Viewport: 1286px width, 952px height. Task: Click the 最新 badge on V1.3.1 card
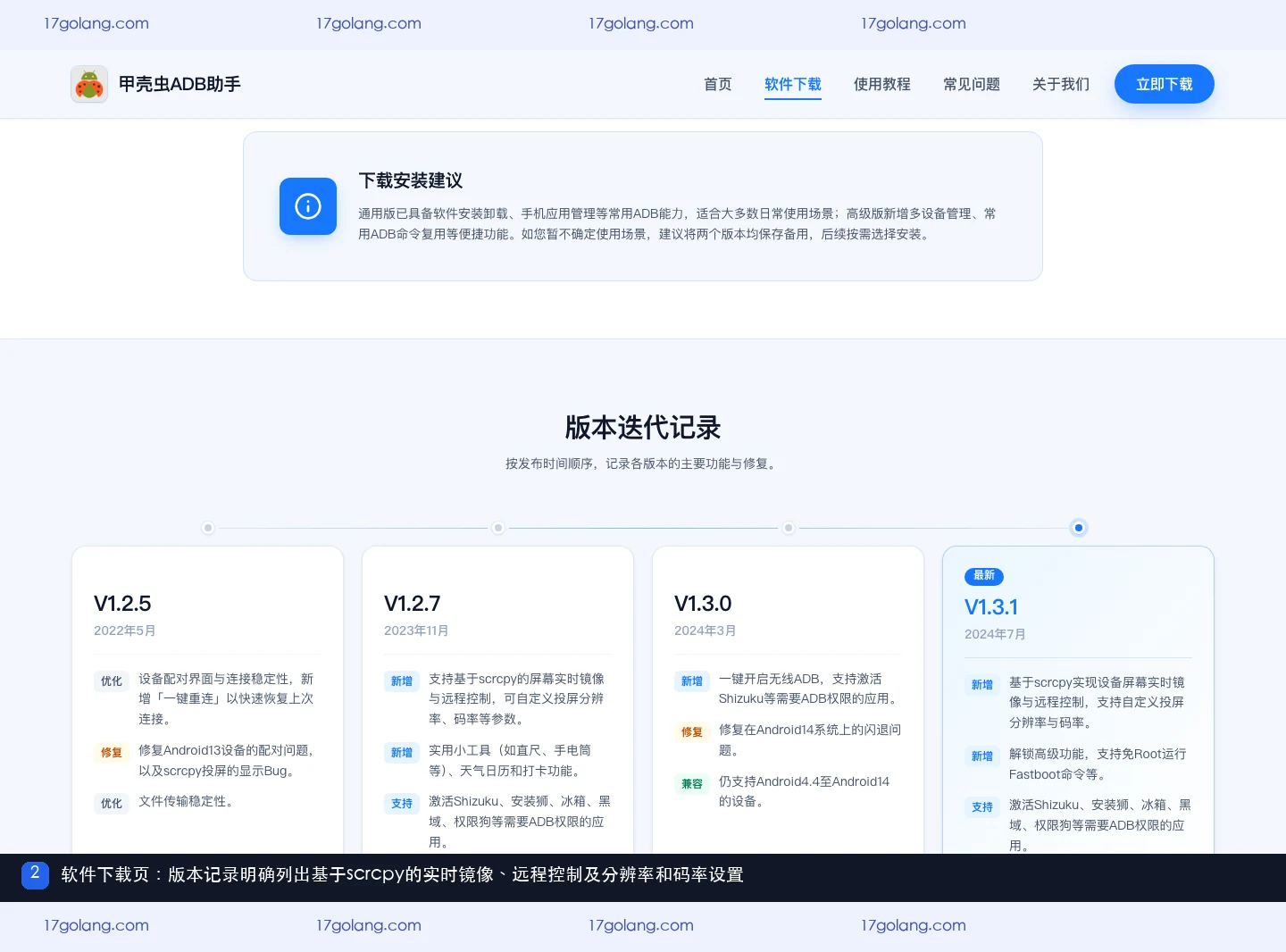[x=984, y=576]
